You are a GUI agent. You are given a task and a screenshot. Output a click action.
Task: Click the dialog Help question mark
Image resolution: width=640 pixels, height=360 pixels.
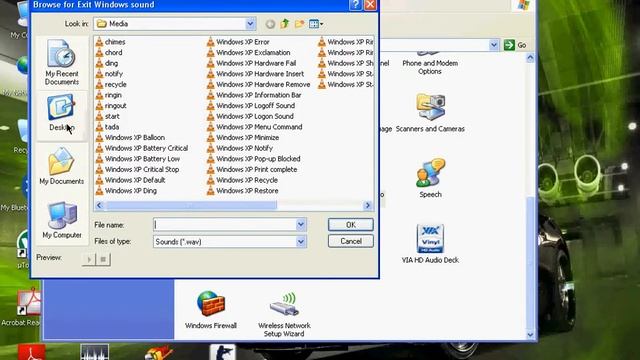(355, 5)
